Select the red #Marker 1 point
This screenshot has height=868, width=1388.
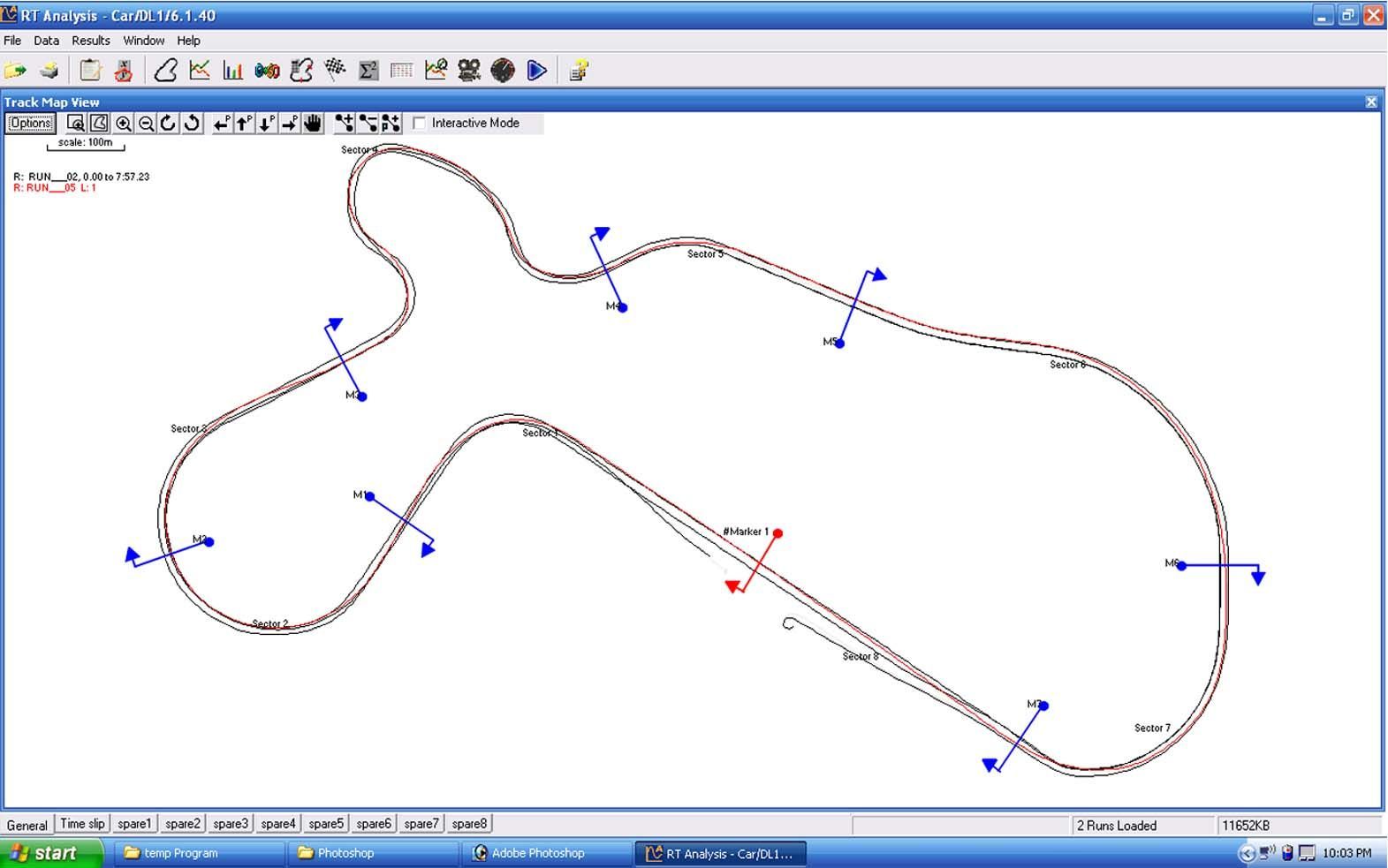777,533
